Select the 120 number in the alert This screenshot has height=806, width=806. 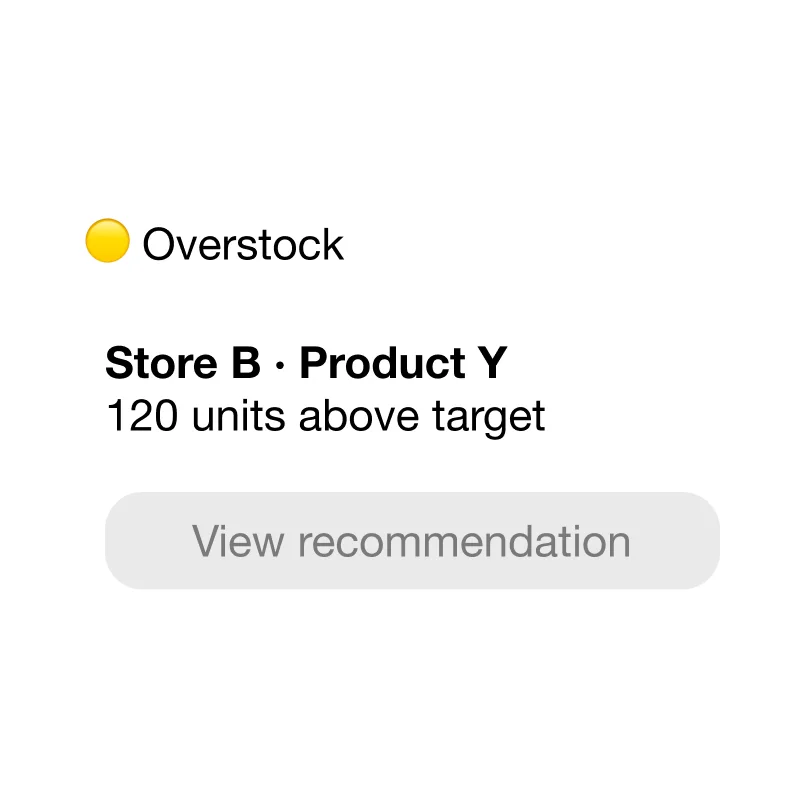[x=142, y=416]
